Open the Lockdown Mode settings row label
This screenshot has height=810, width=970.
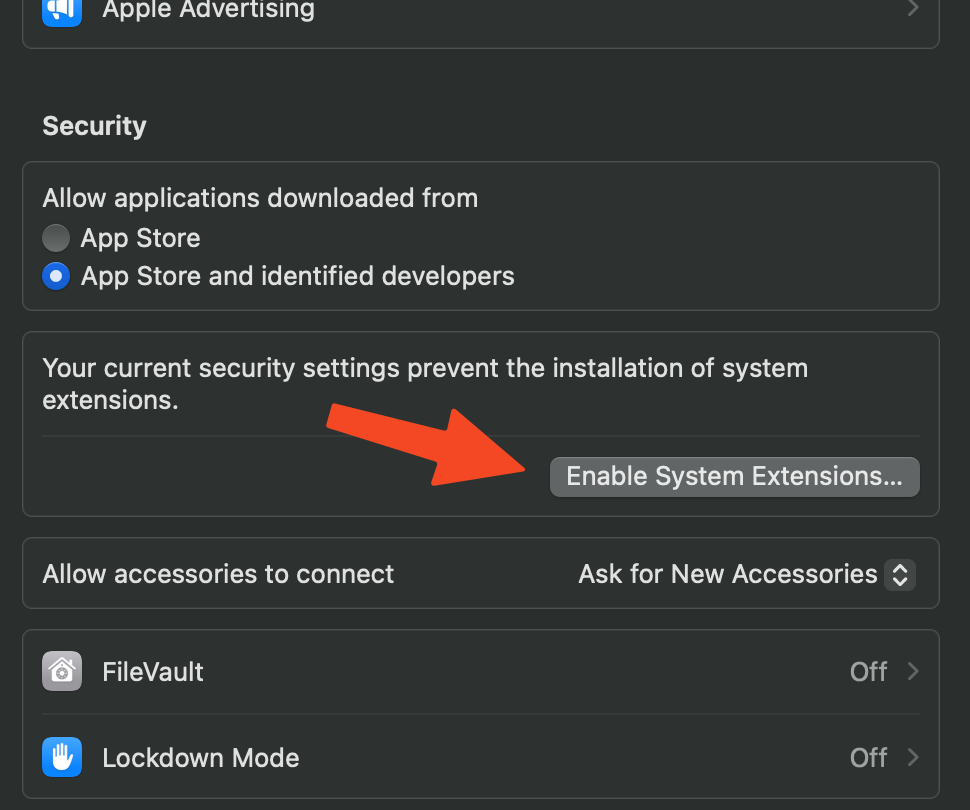[x=200, y=758]
